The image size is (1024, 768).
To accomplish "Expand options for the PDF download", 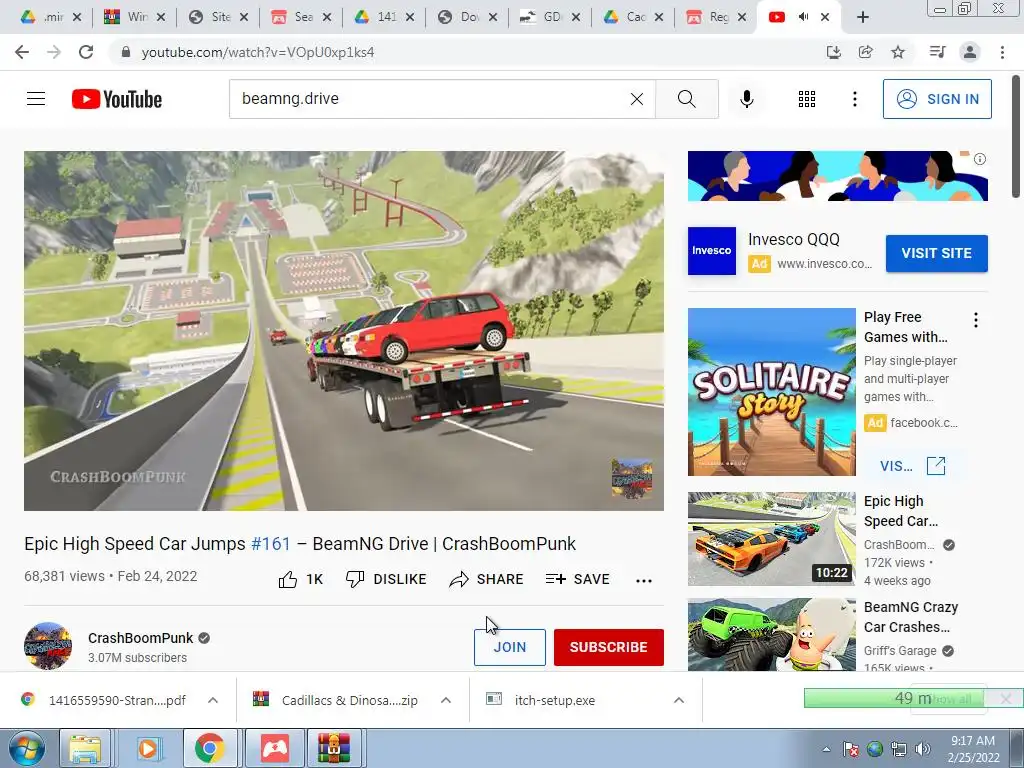I will pyautogui.click(x=213, y=700).
